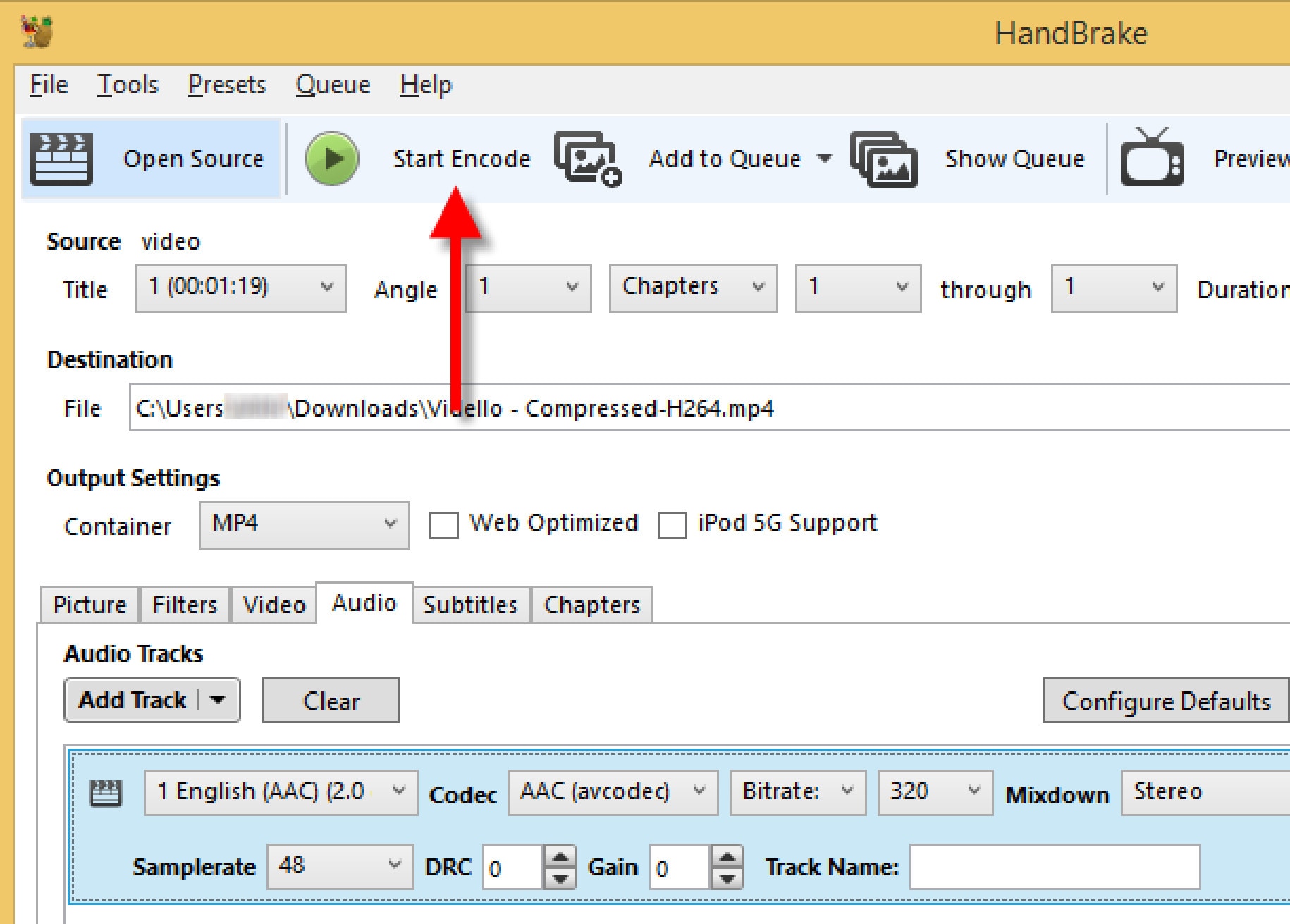The height and width of the screenshot is (924, 1290).
Task: Click the Preview label in the toolbar
Action: point(1252,159)
